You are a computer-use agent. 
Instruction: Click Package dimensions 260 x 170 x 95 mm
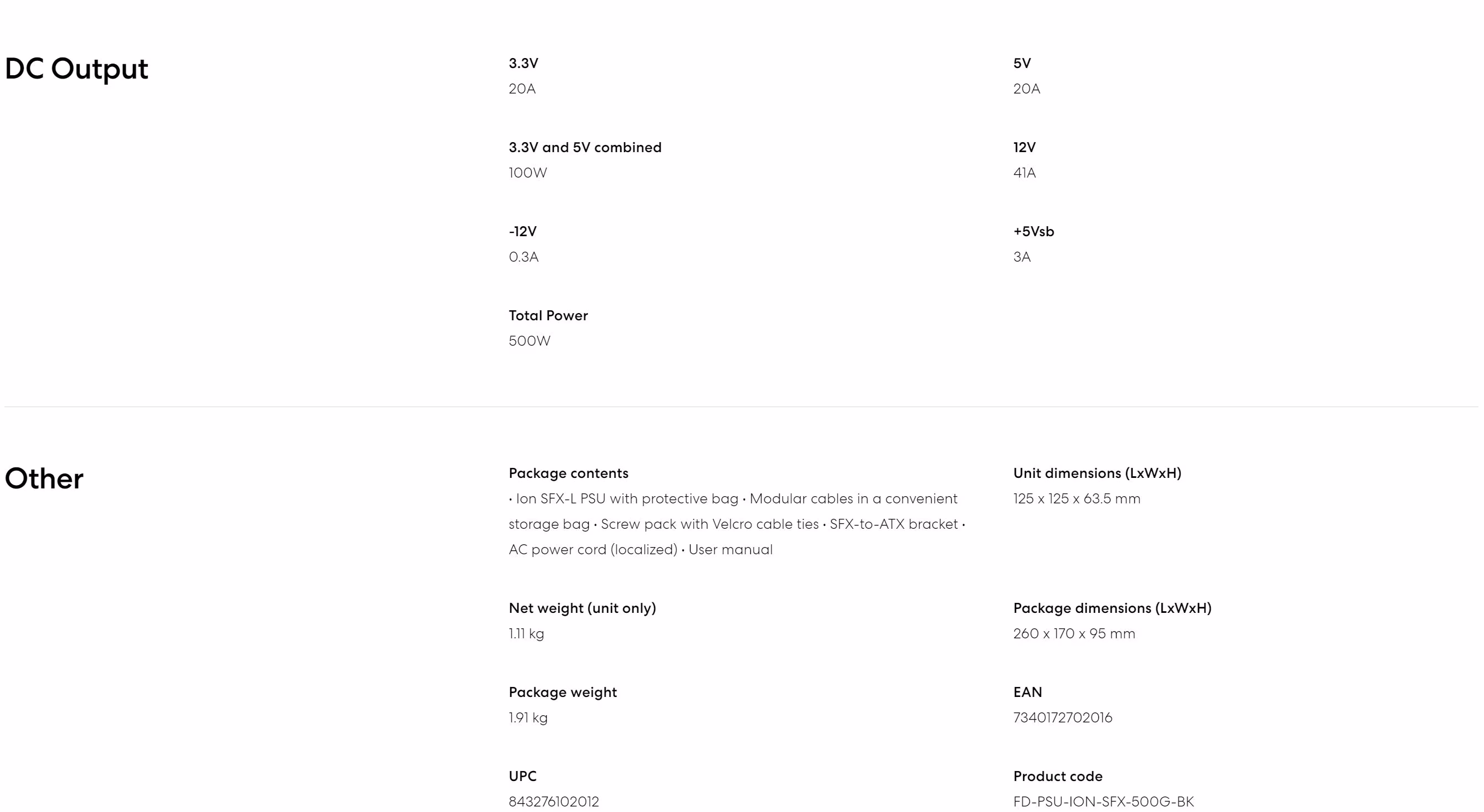pyautogui.click(x=1075, y=633)
